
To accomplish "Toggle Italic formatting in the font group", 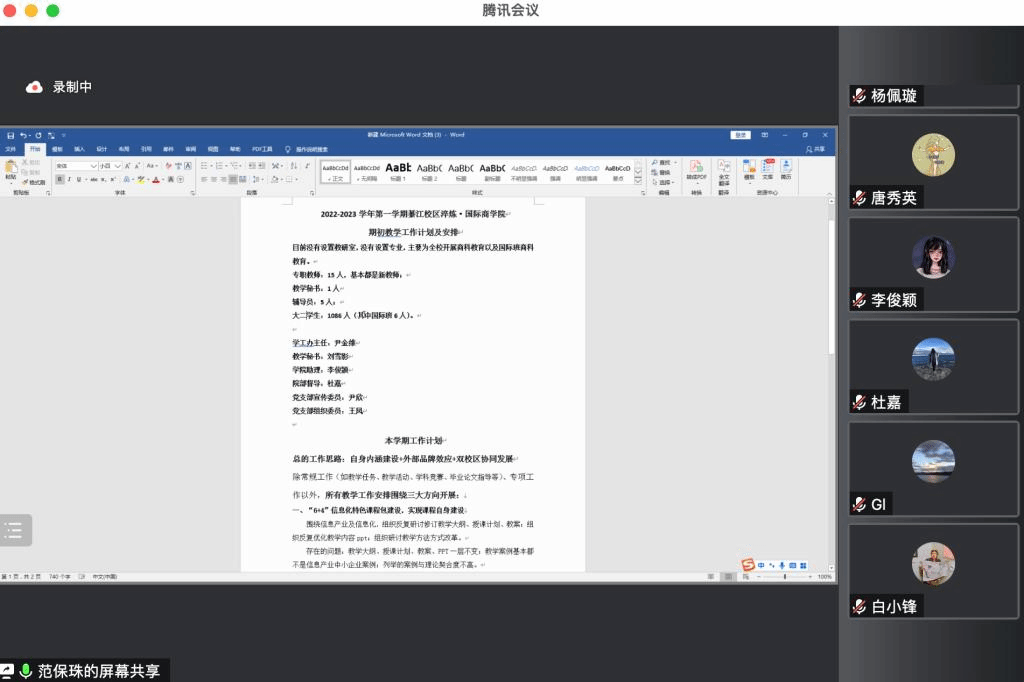I will (69, 179).
